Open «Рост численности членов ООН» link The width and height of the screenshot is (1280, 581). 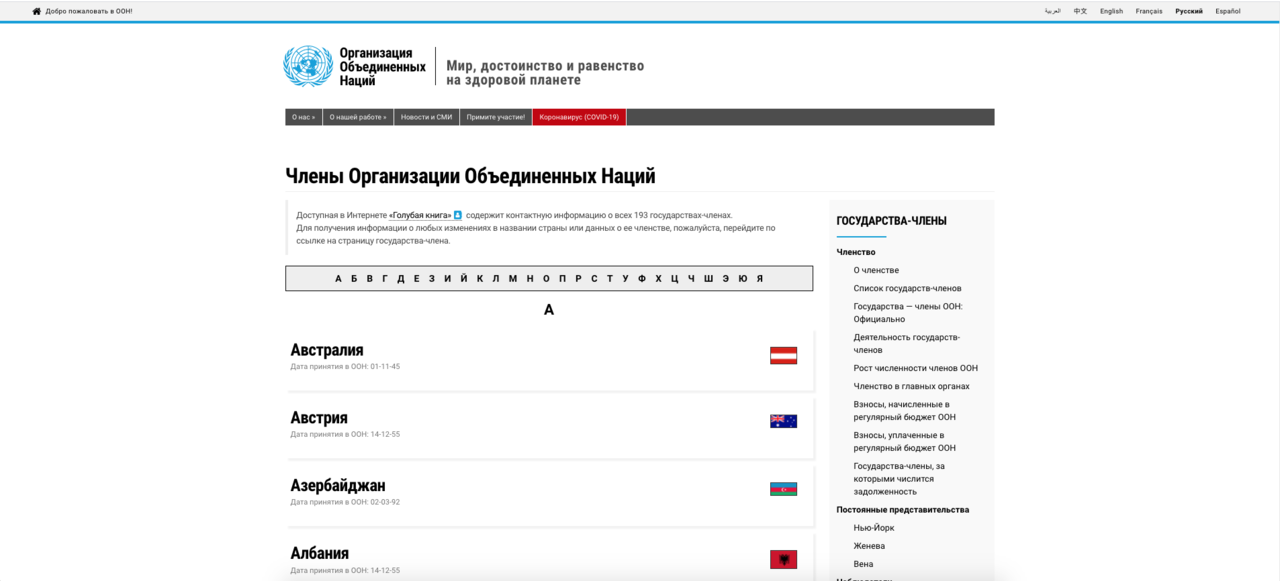tap(916, 368)
